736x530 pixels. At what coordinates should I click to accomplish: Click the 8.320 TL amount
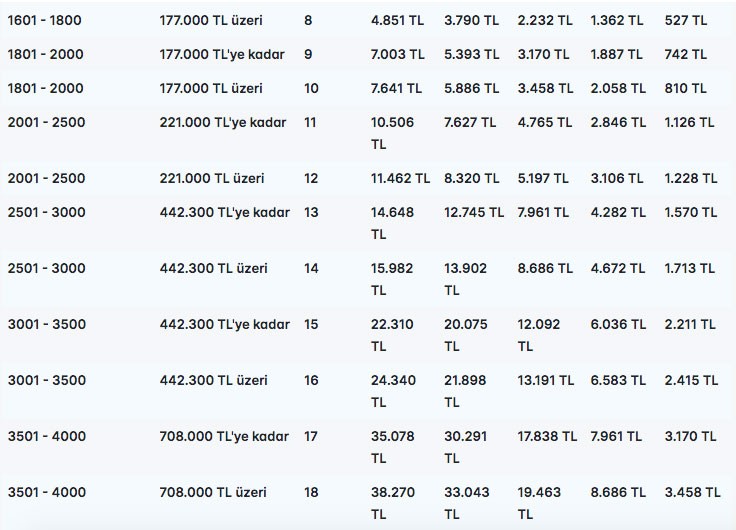[472, 178]
